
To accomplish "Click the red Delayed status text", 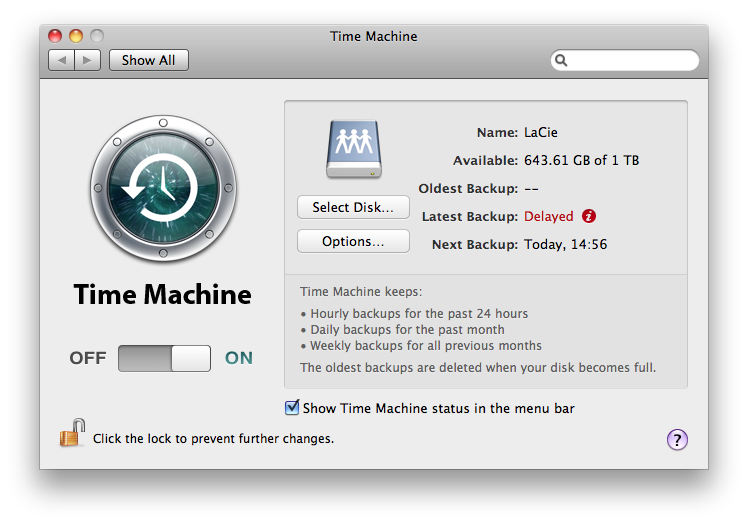I will tap(549, 216).
